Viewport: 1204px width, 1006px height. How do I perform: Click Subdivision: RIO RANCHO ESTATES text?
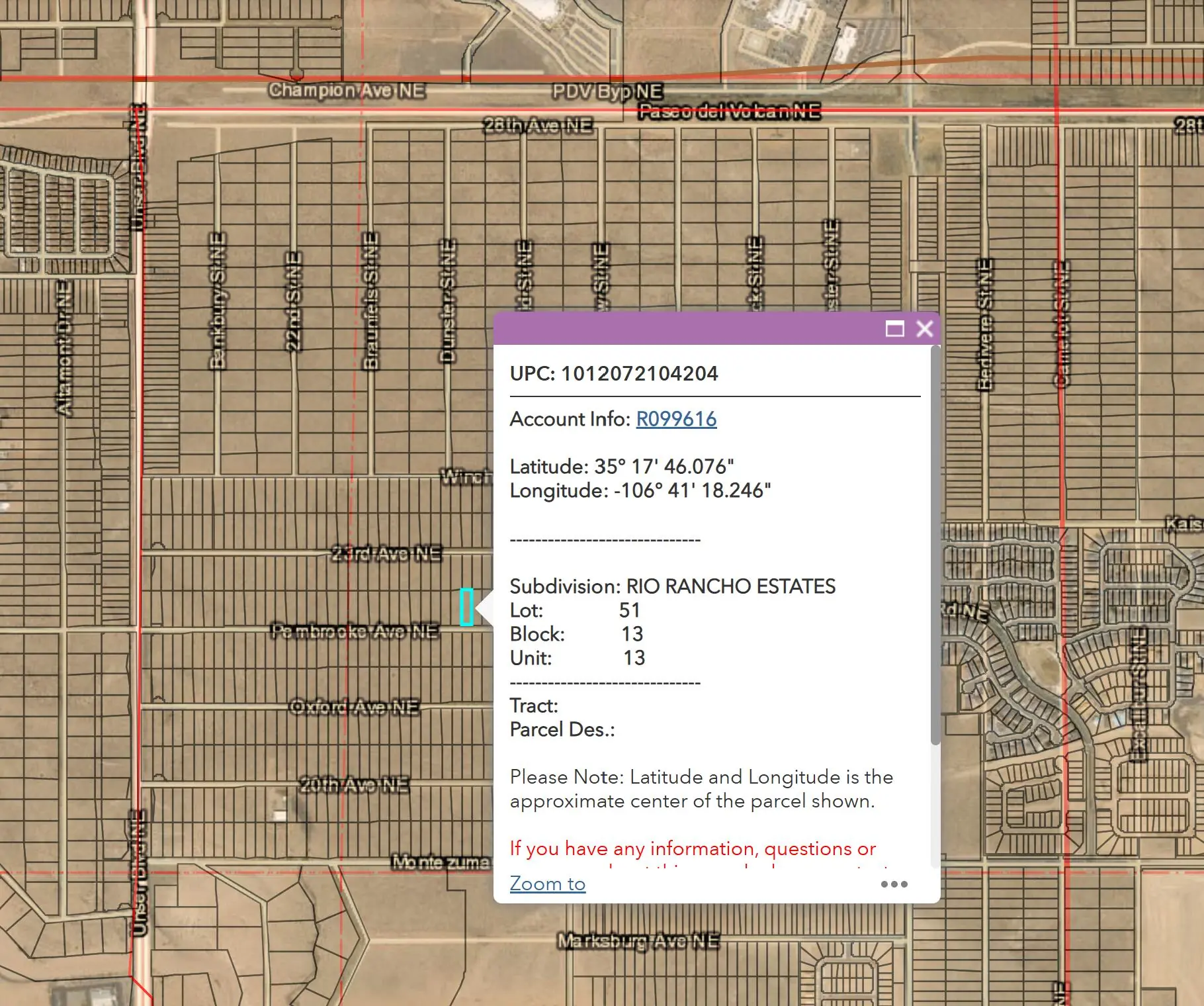tap(673, 586)
